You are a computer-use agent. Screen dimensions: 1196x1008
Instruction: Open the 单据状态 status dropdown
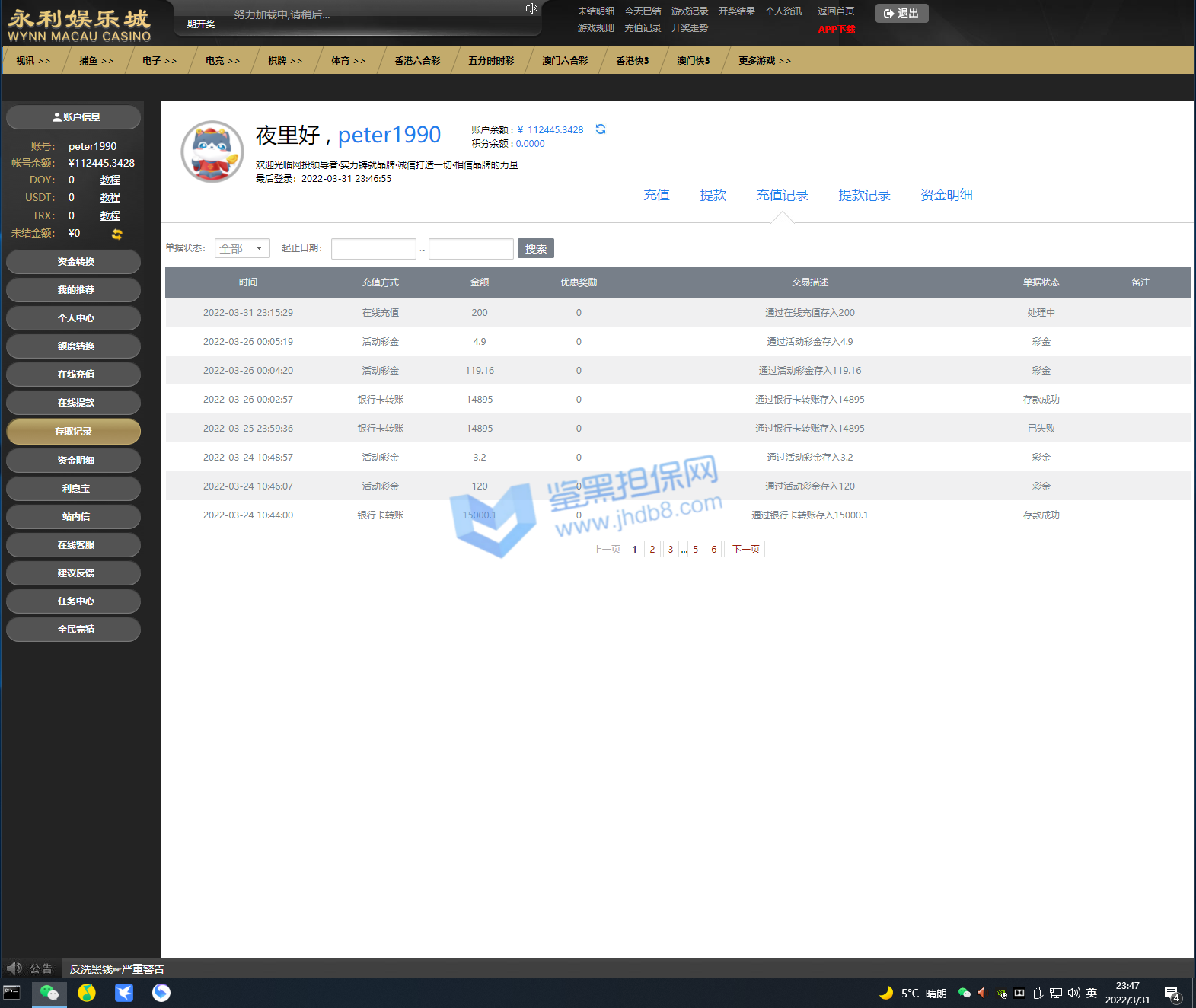(x=242, y=248)
